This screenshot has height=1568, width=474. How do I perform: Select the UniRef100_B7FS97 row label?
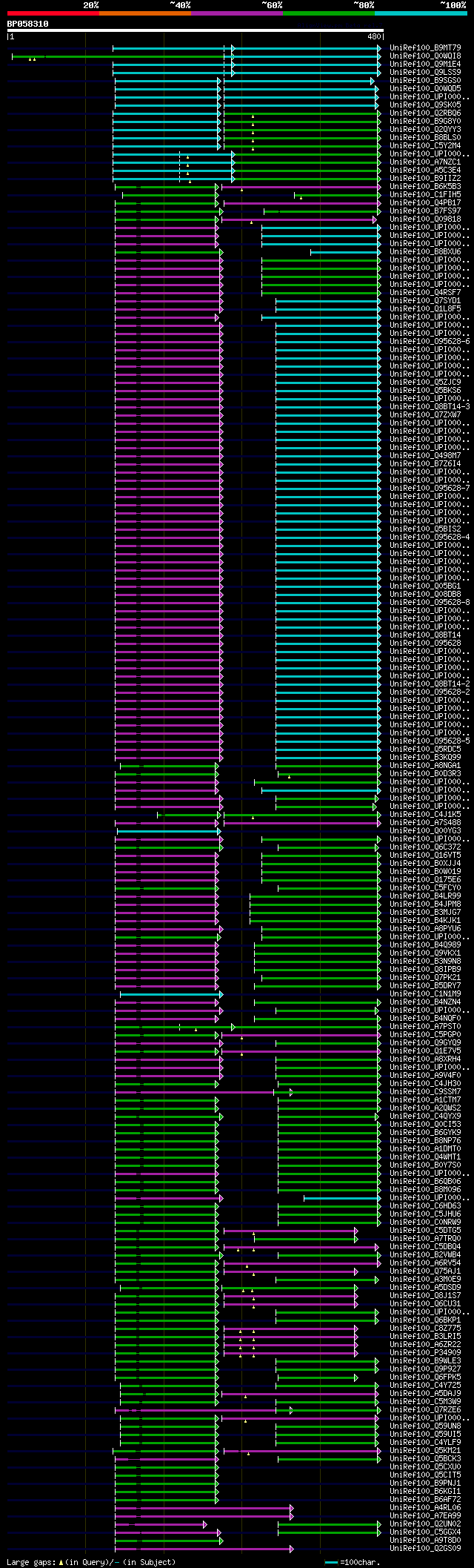coord(425,211)
